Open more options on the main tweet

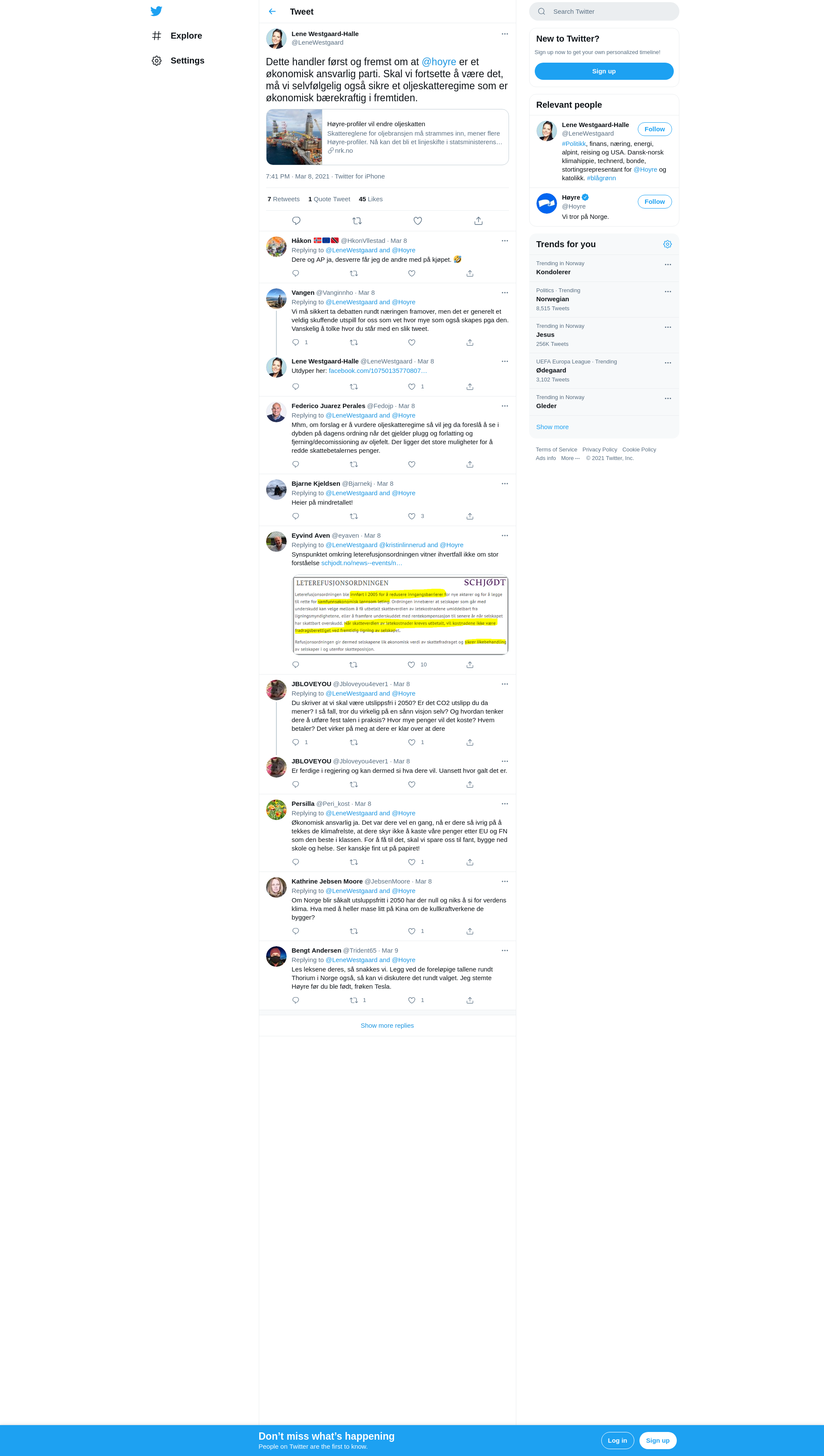click(505, 34)
